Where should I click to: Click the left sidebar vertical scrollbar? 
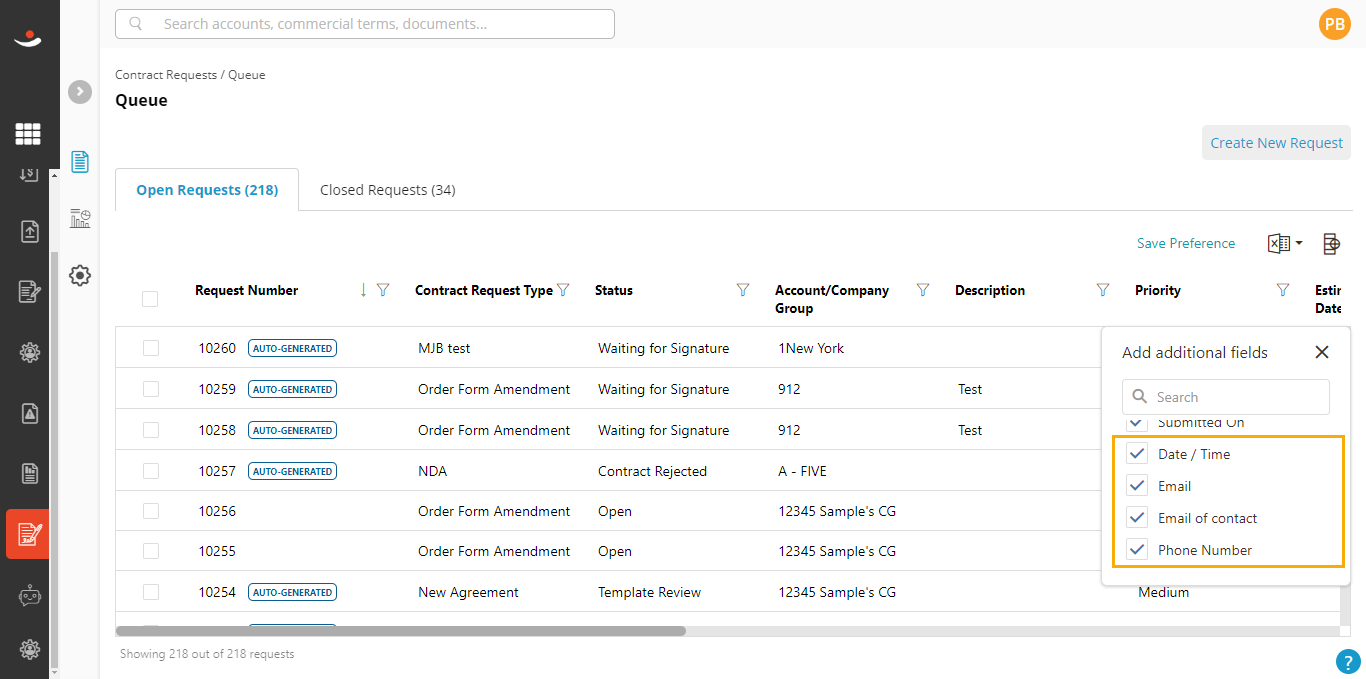tap(54, 460)
